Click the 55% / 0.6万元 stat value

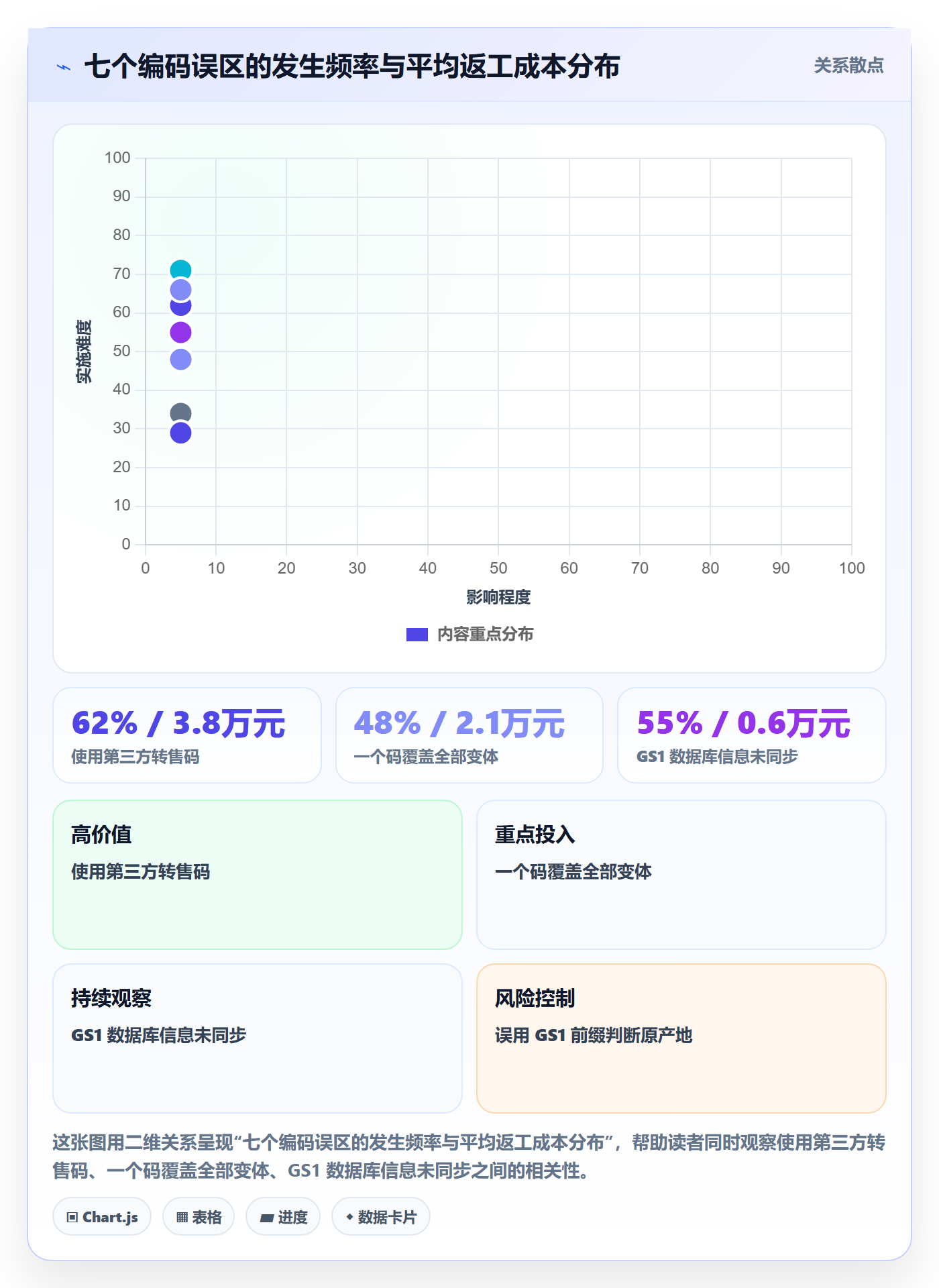coord(744,724)
